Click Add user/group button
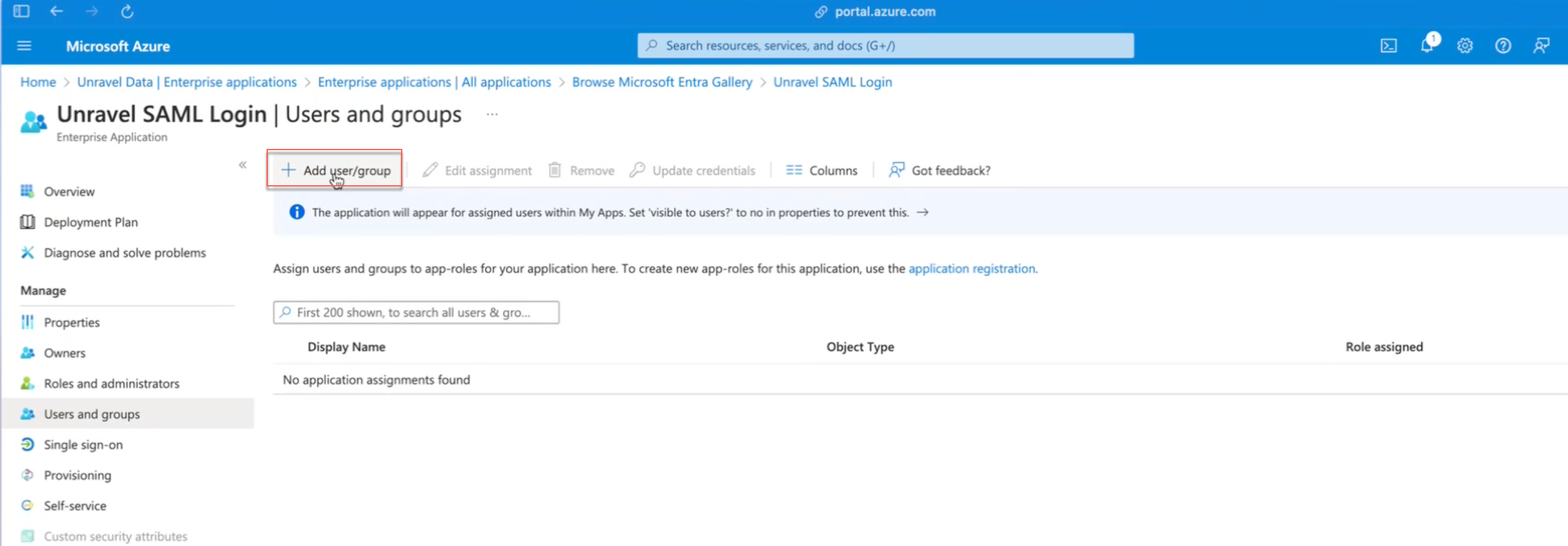This screenshot has height=546, width=1568. 336,170
